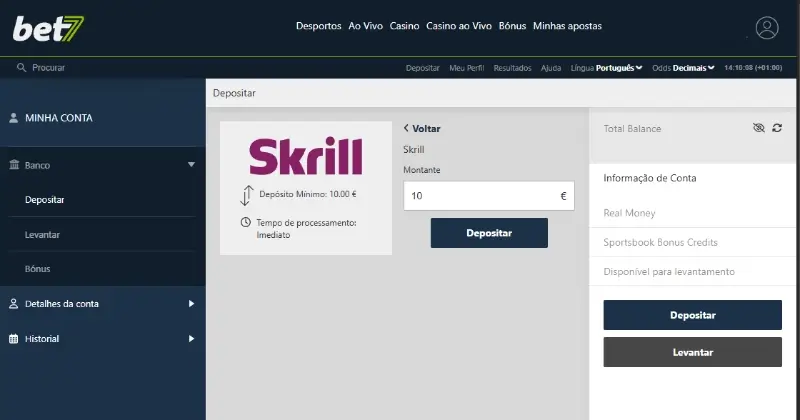
Task: Click the grey Levantar button
Action: [692, 353]
